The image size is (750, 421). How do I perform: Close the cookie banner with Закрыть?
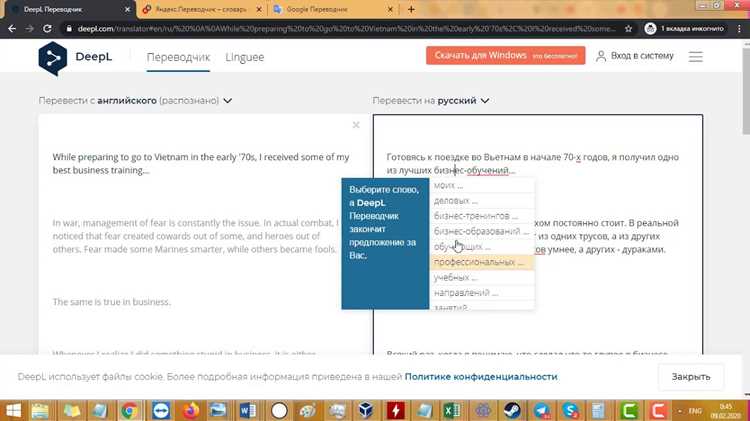pos(691,377)
